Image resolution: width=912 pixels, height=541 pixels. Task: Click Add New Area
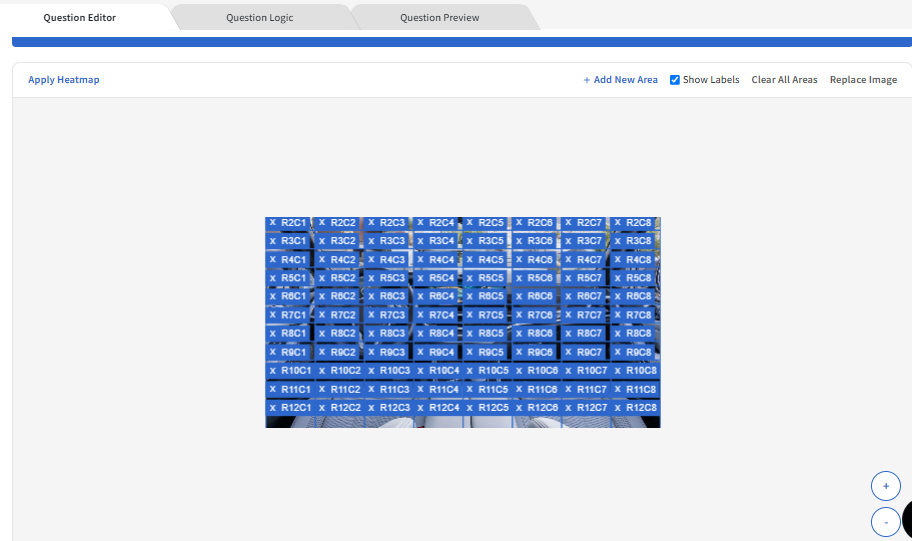click(x=620, y=80)
